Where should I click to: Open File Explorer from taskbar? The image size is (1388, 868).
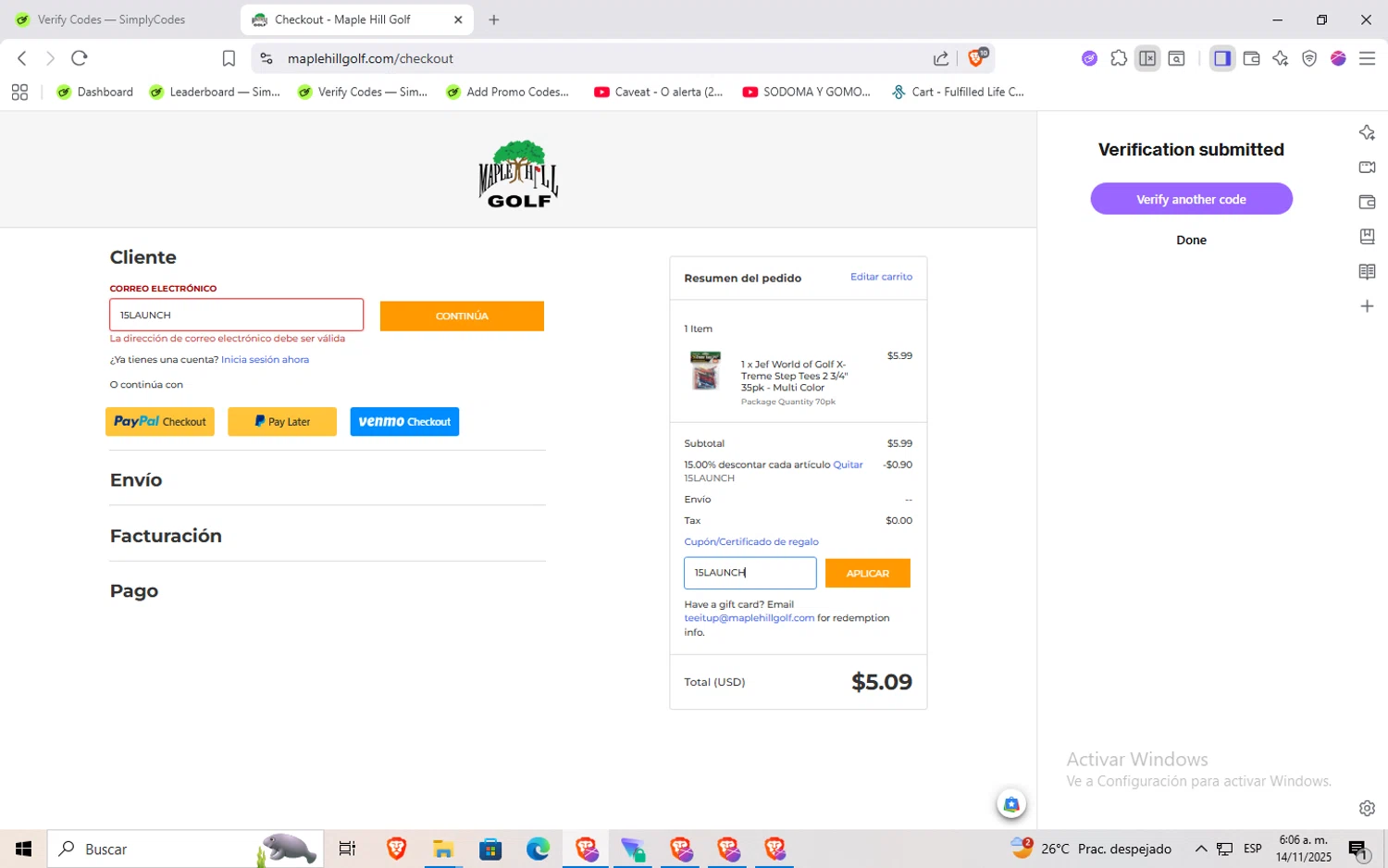tap(443, 849)
